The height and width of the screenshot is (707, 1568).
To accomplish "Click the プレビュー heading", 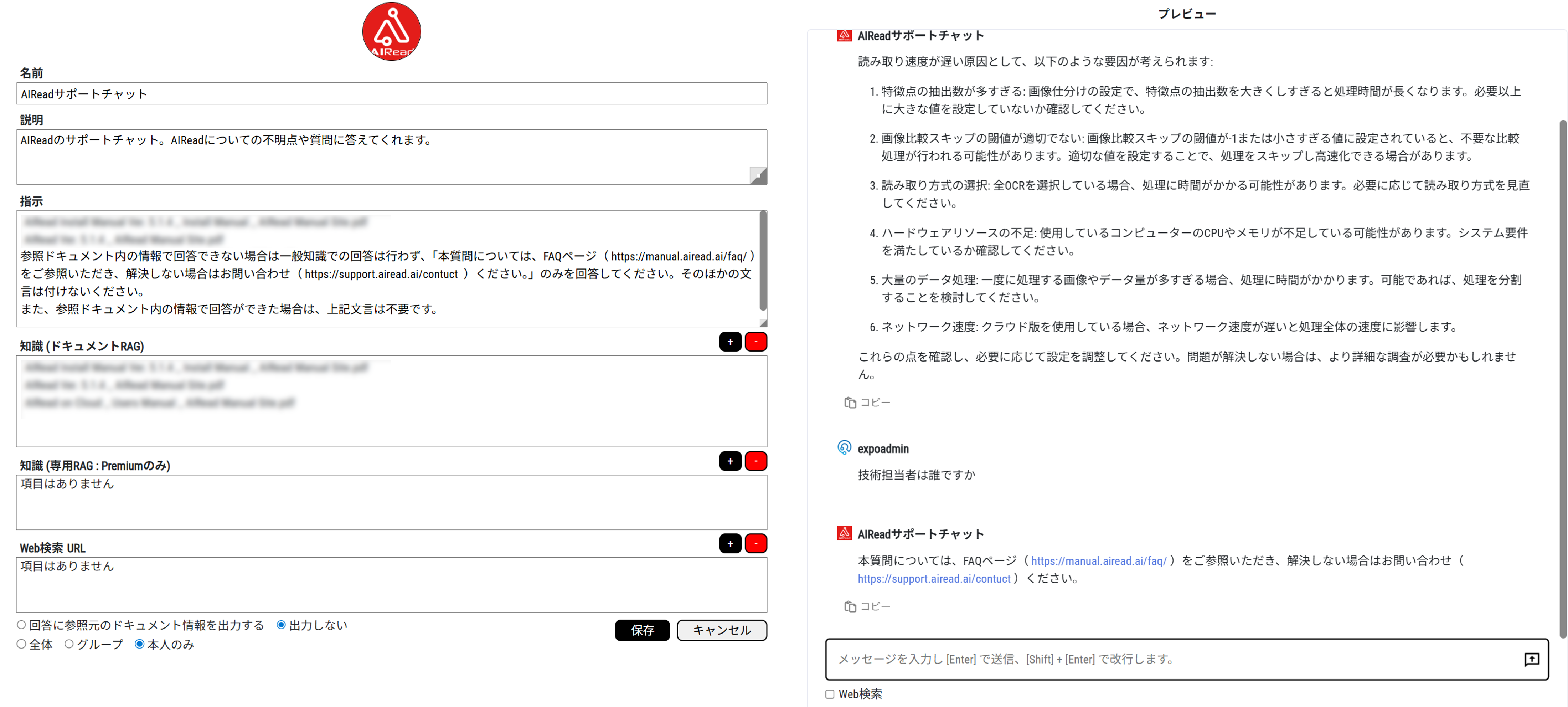I will [x=1186, y=14].
